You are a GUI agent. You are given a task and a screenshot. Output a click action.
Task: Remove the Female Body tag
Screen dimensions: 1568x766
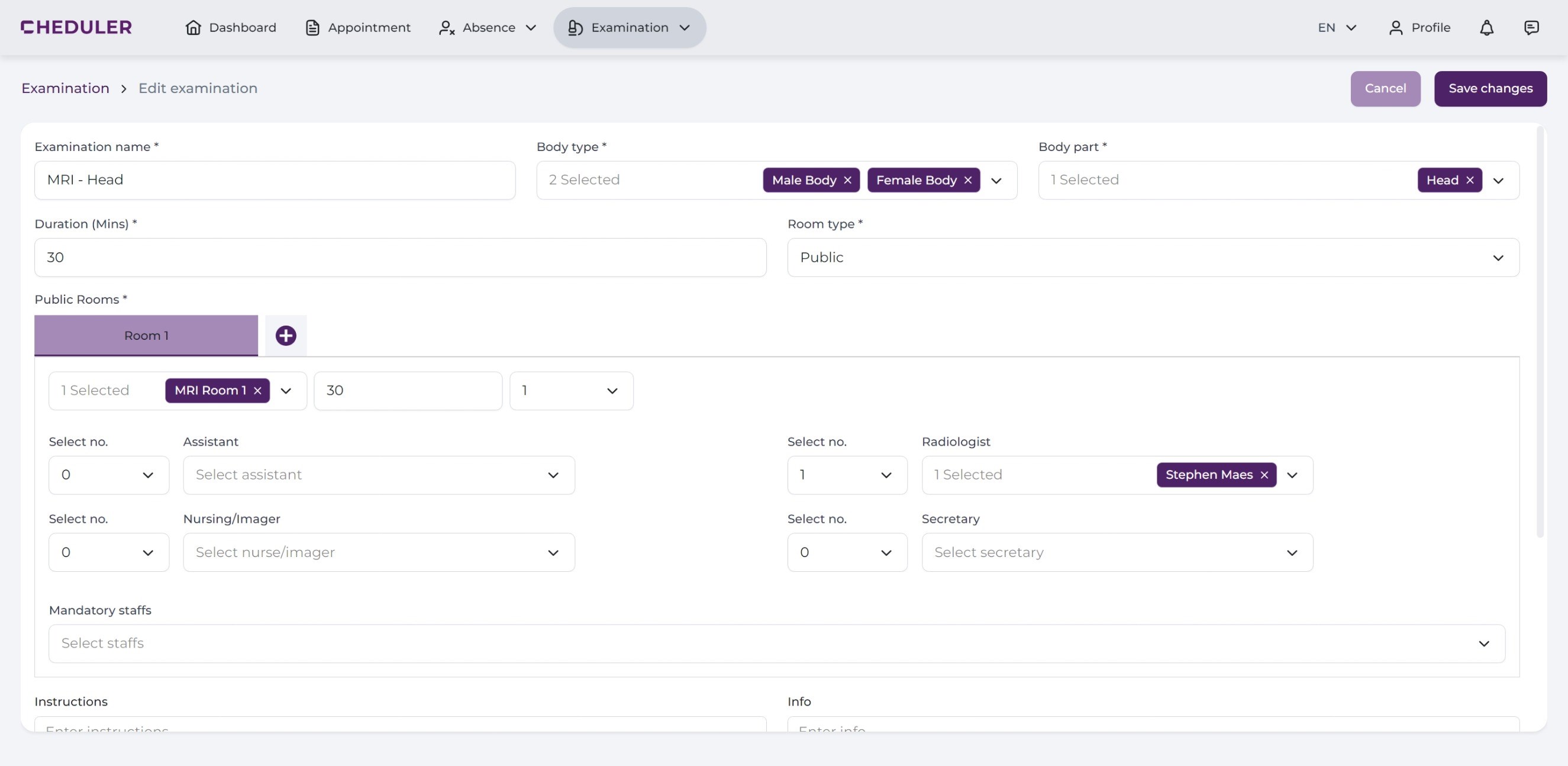click(x=968, y=180)
